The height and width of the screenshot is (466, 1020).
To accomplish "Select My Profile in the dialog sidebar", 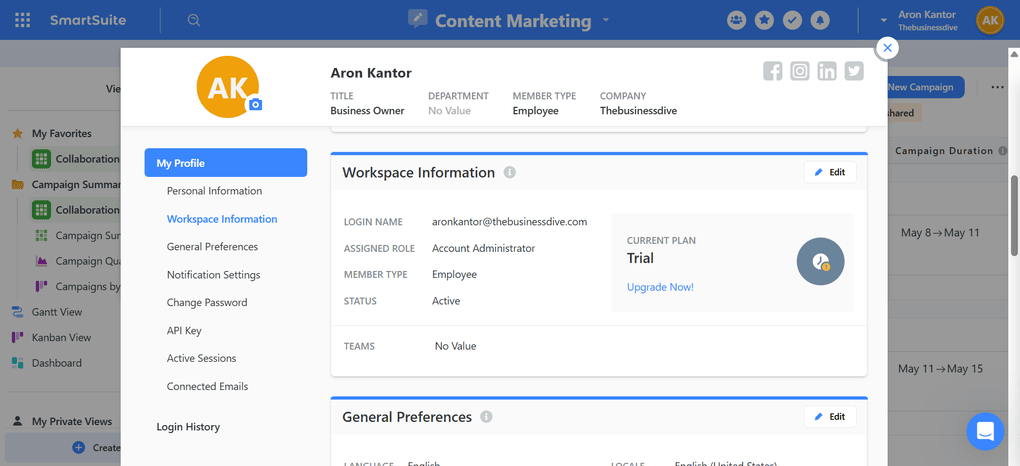I will [226, 163].
